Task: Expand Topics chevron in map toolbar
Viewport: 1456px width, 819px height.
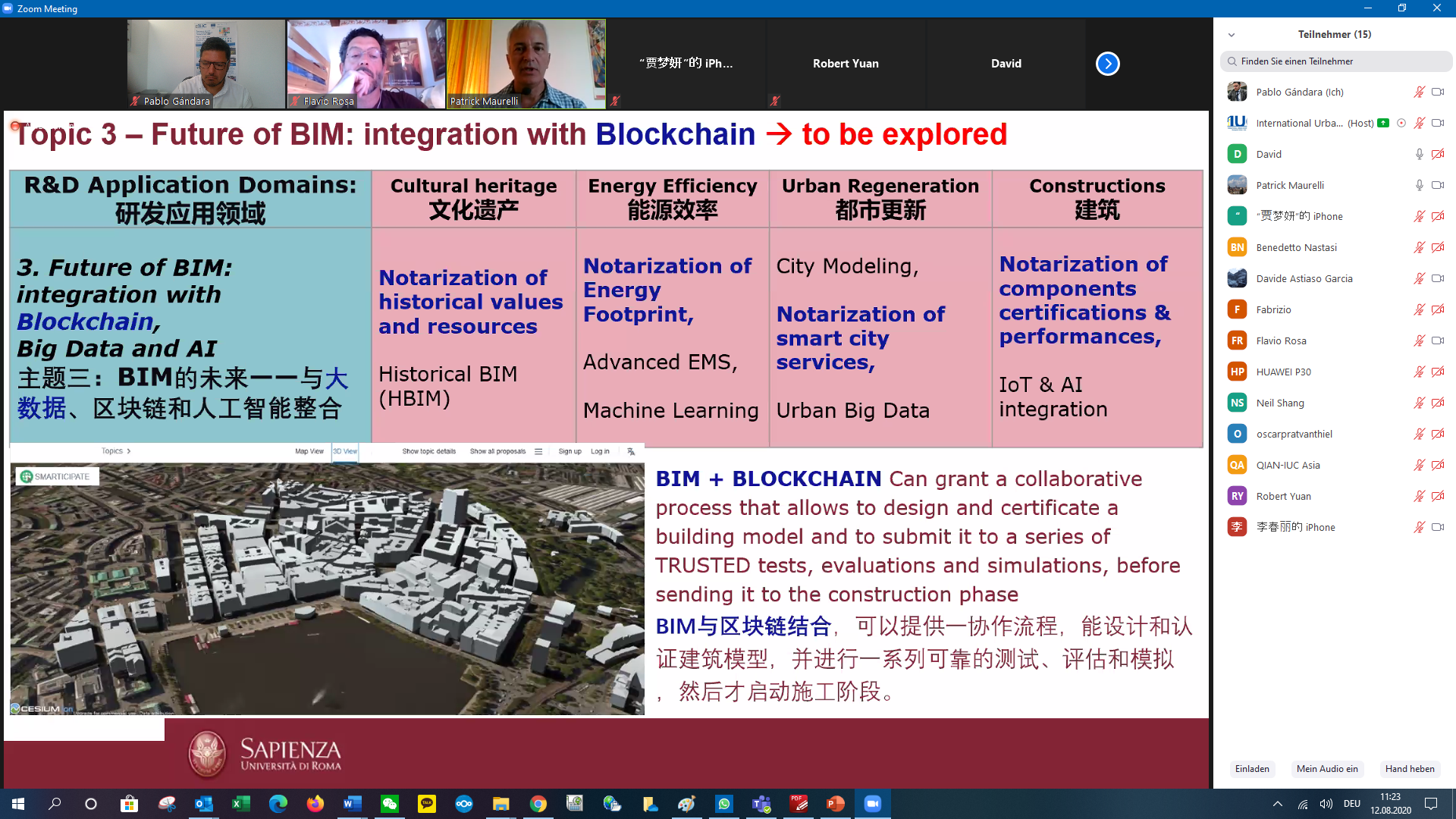Action: [129, 451]
